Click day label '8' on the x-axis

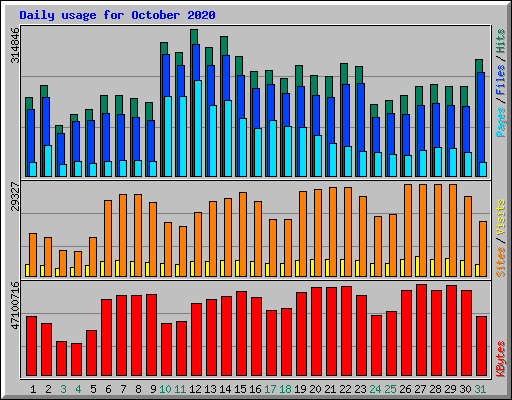(x=138, y=389)
